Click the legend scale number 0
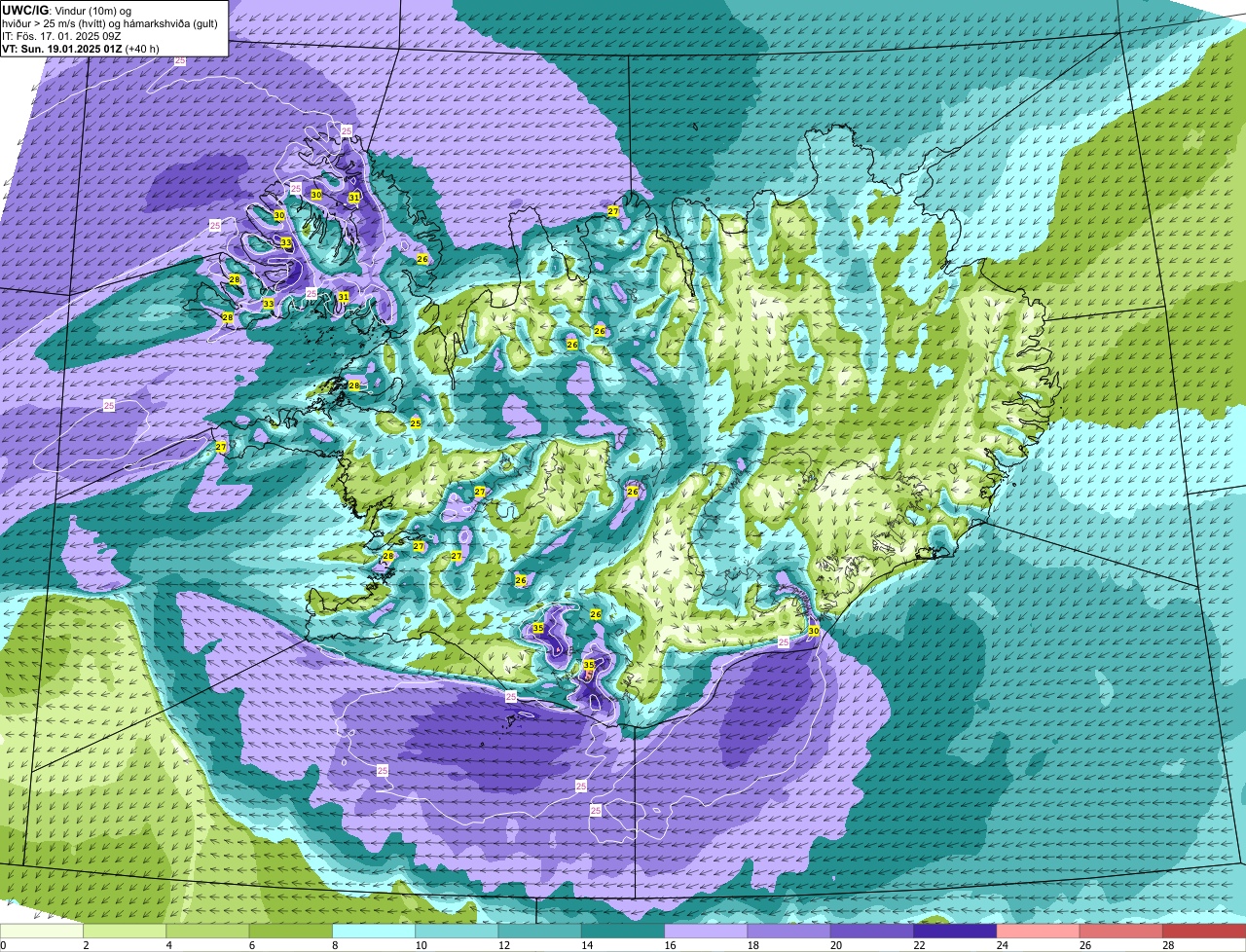This screenshot has height=952, width=1246. tap(4, 945)
